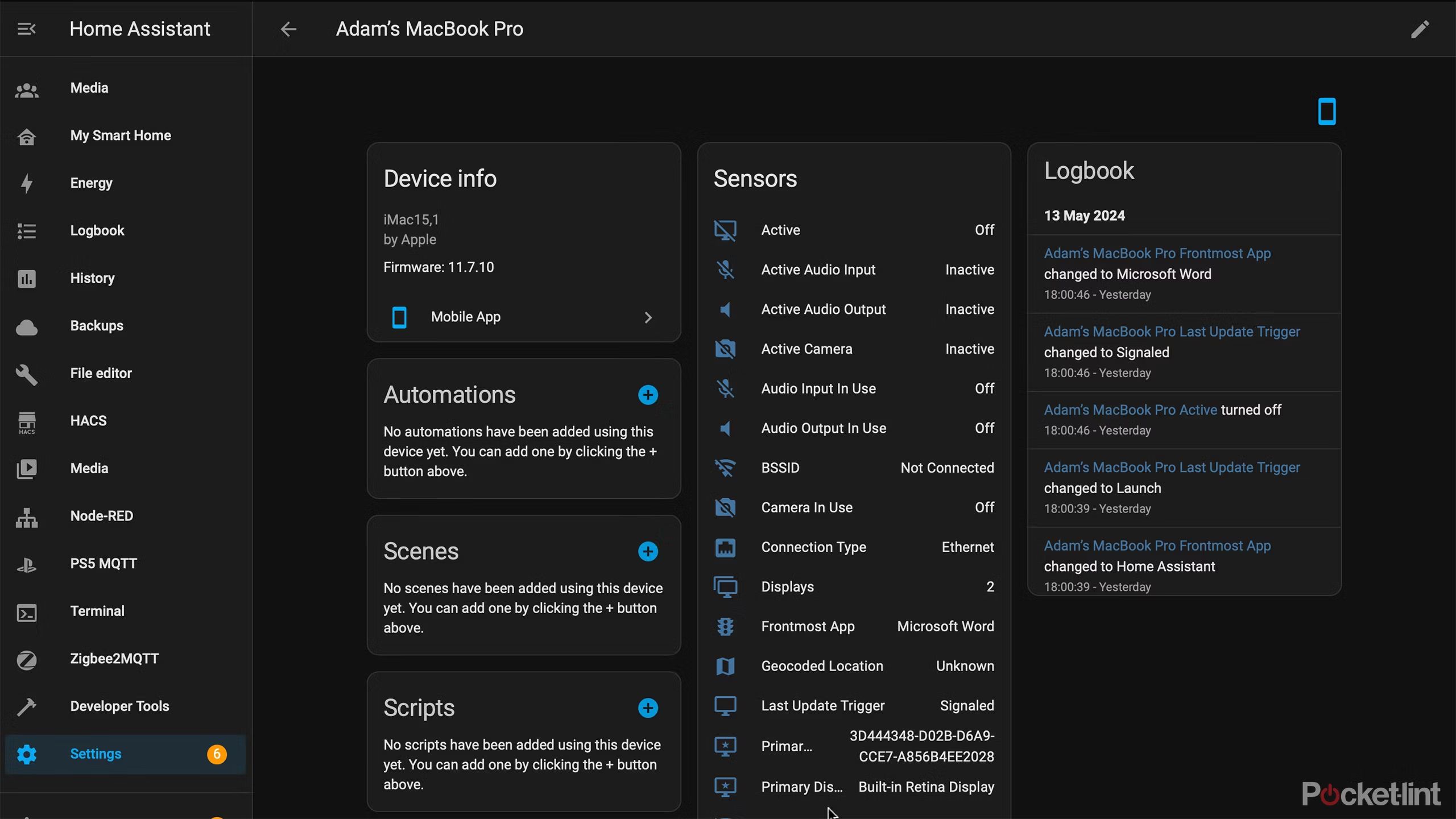This screenshot has width=1456, height=819.
Task: Open Adam's MacBook Pro Active logbook link
Action: coord(1130,410)
